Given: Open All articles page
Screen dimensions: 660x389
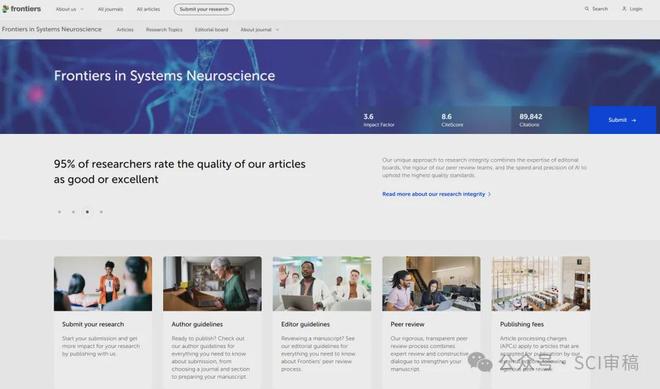Looking at the screenshot, I should 148,9.
